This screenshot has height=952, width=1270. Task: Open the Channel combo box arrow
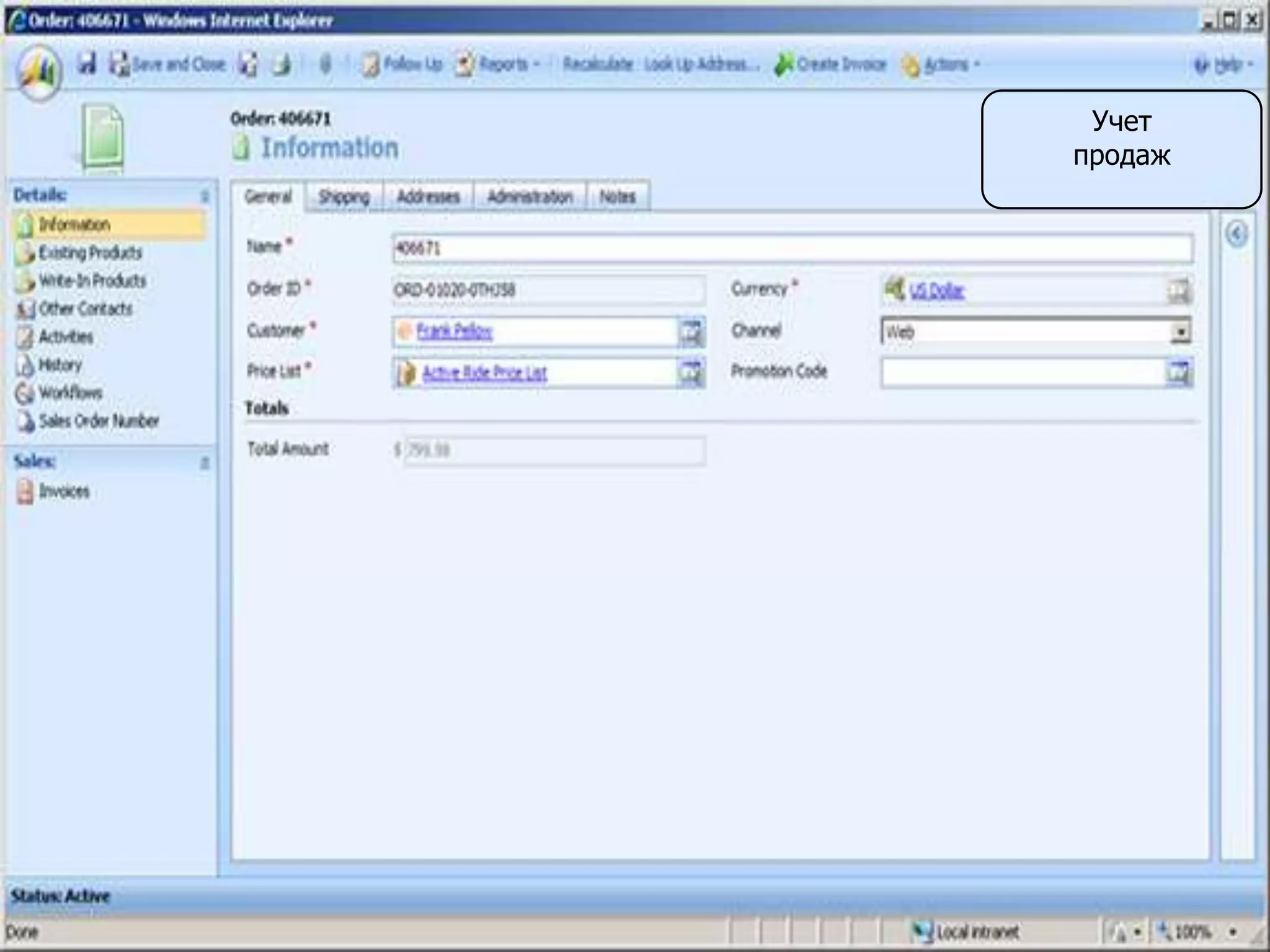tap(1180, 332)
